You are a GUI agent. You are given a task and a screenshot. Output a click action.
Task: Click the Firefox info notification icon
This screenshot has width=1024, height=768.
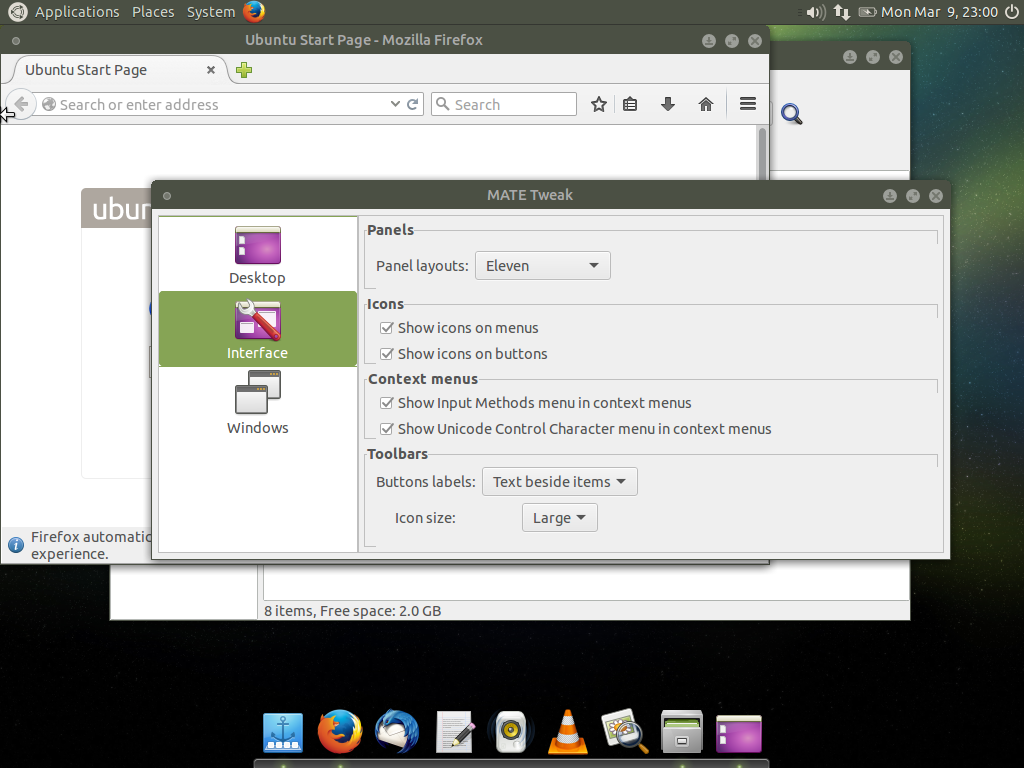click(16, 545)
